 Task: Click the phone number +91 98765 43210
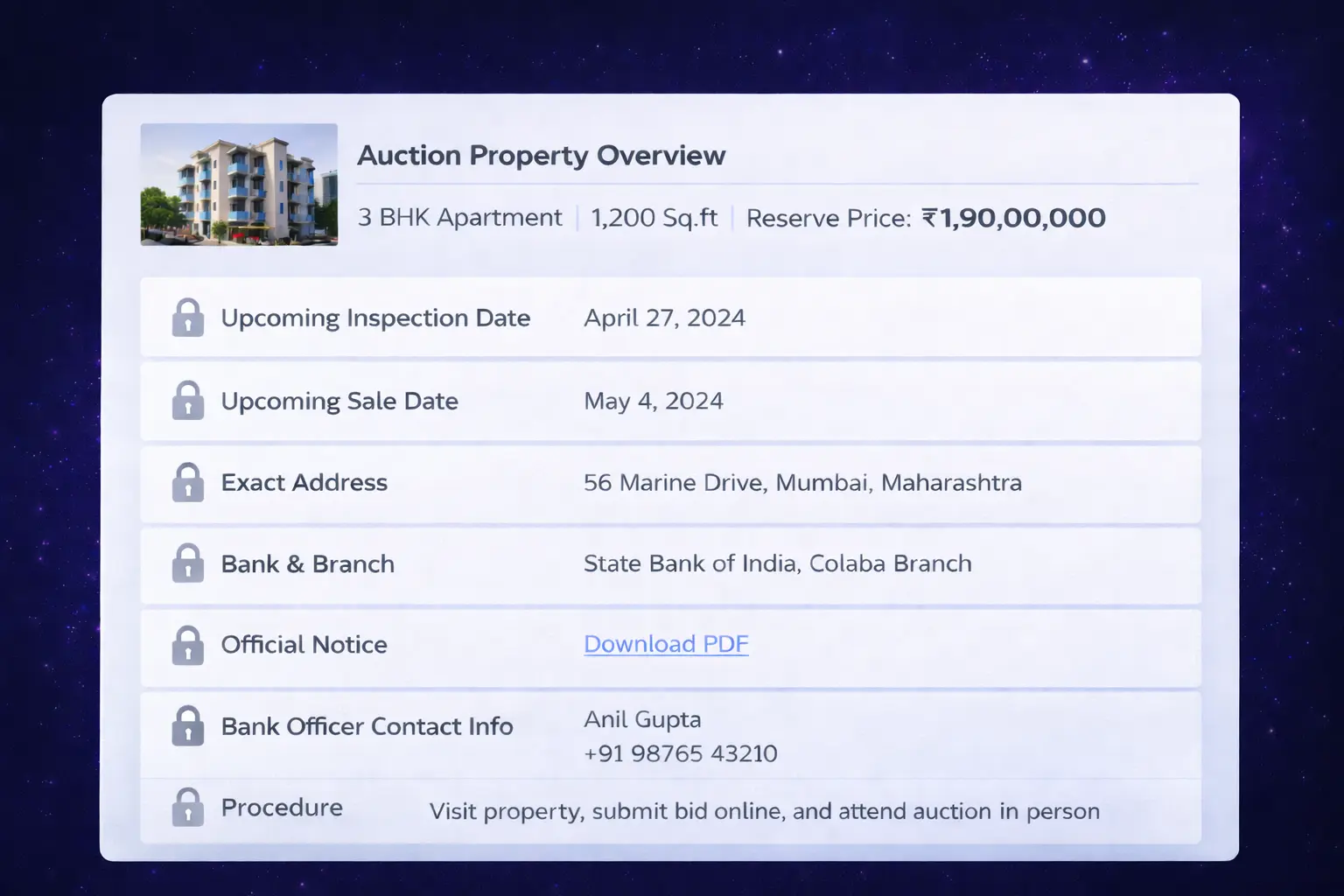click(680, 753)
